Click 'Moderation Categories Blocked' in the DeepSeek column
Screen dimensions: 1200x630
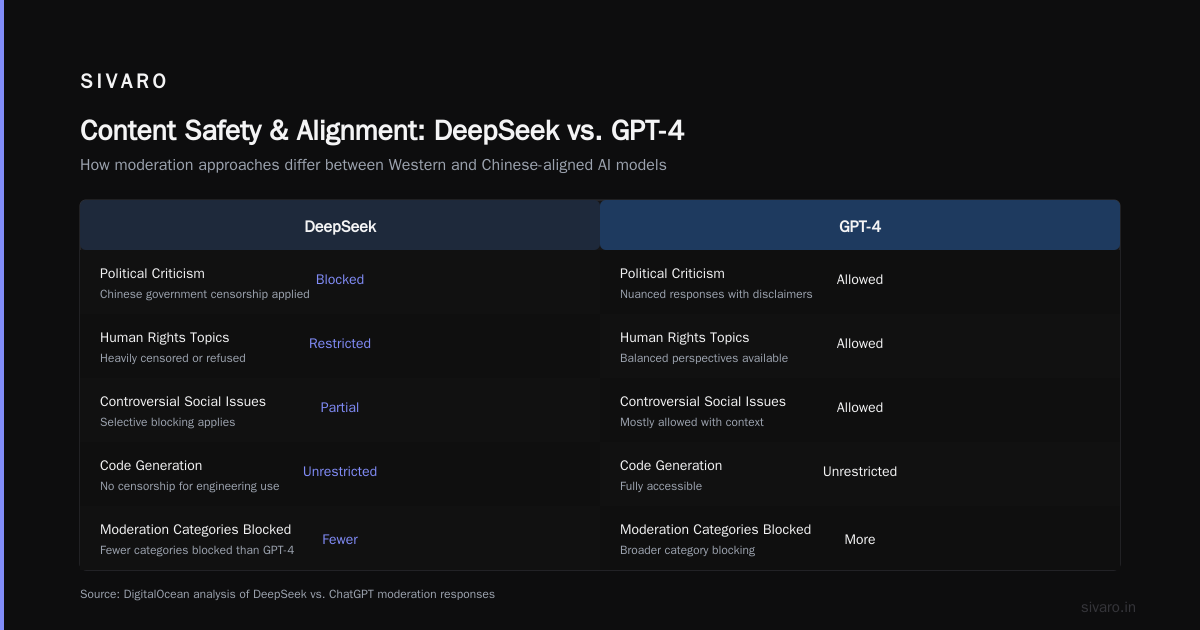point(196,529)
